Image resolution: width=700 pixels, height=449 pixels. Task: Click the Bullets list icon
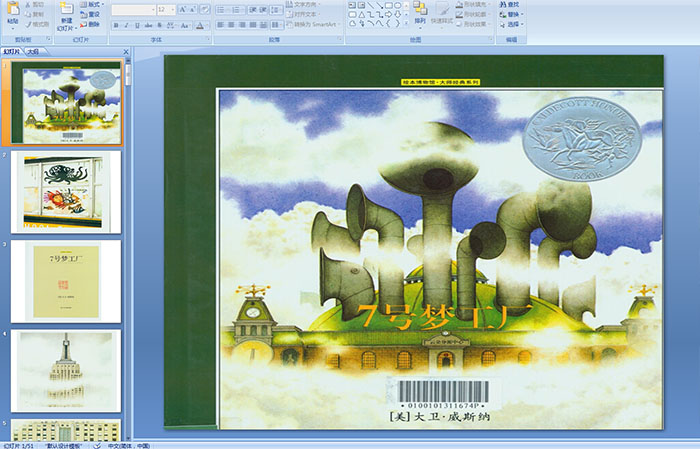(222, 10)
